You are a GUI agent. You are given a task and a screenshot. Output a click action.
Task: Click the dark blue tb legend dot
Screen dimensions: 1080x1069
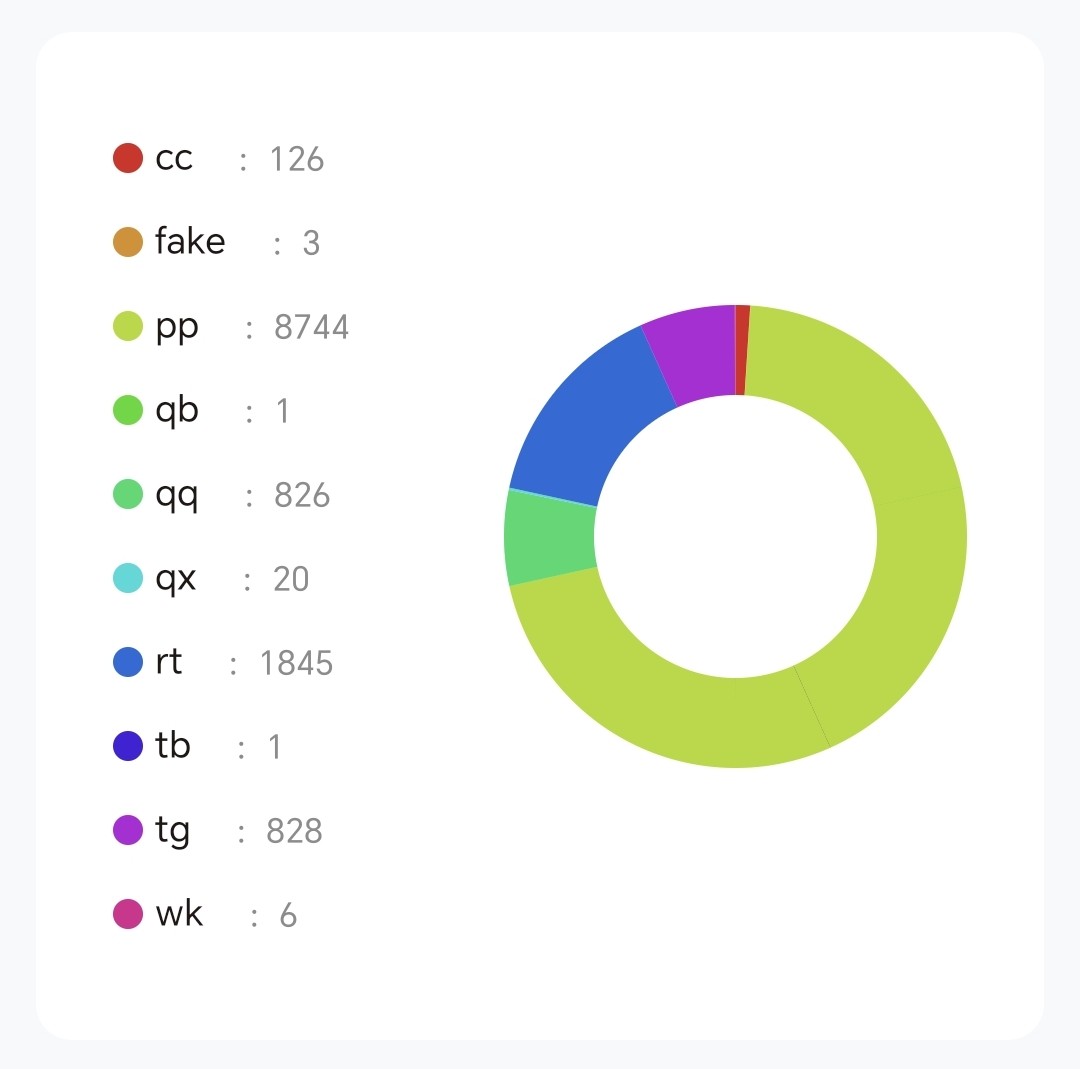[128, 746]
